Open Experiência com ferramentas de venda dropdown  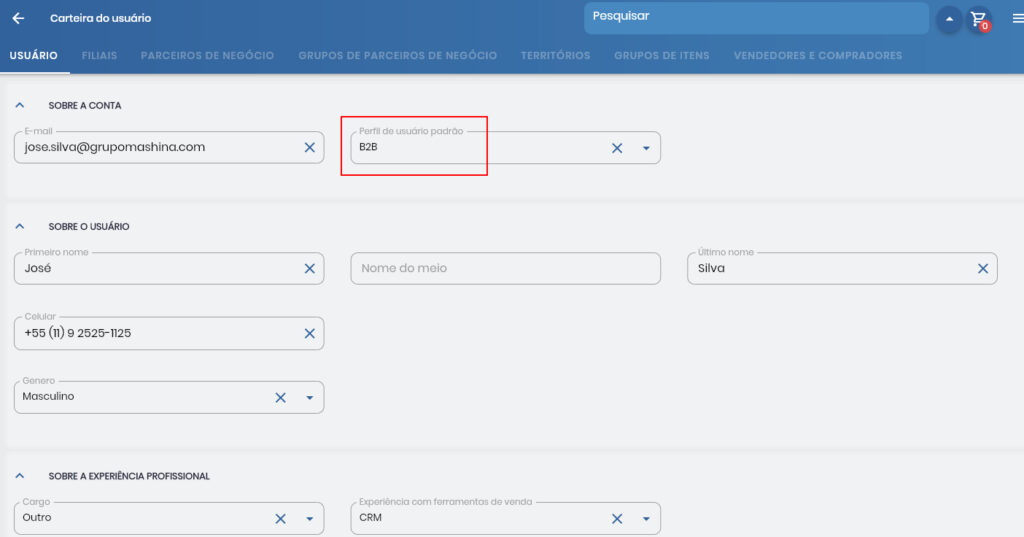pyautogui.click(x=646, y=518)
